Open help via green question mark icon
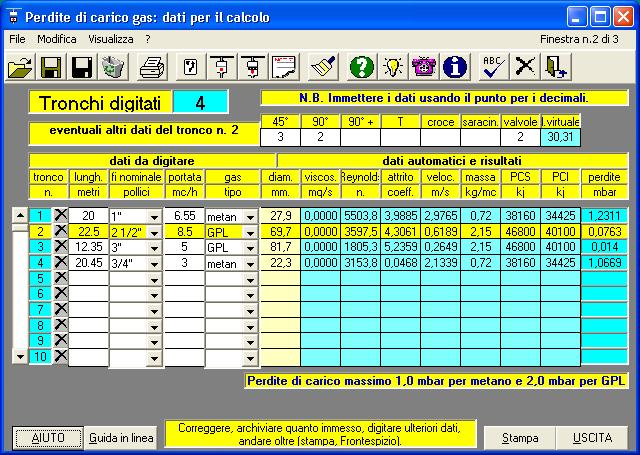The height and width of the screenshot is (455, 640). [x=362, y=67]
